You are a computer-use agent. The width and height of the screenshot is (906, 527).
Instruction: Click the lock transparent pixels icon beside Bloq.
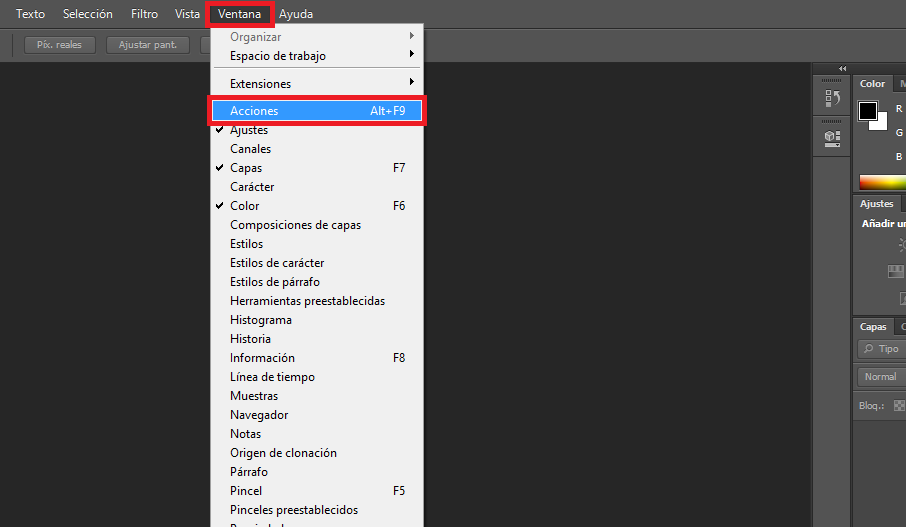[x=899, y=406]
